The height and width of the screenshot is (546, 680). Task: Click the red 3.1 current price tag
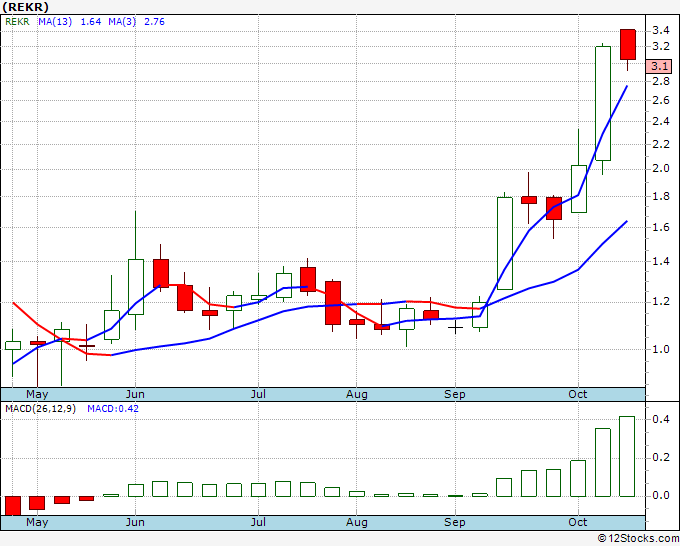(658, 66)
